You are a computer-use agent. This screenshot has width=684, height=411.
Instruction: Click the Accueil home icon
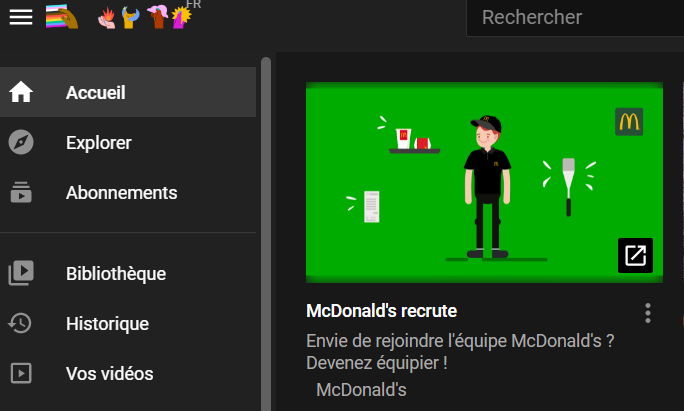pos(21,92)
